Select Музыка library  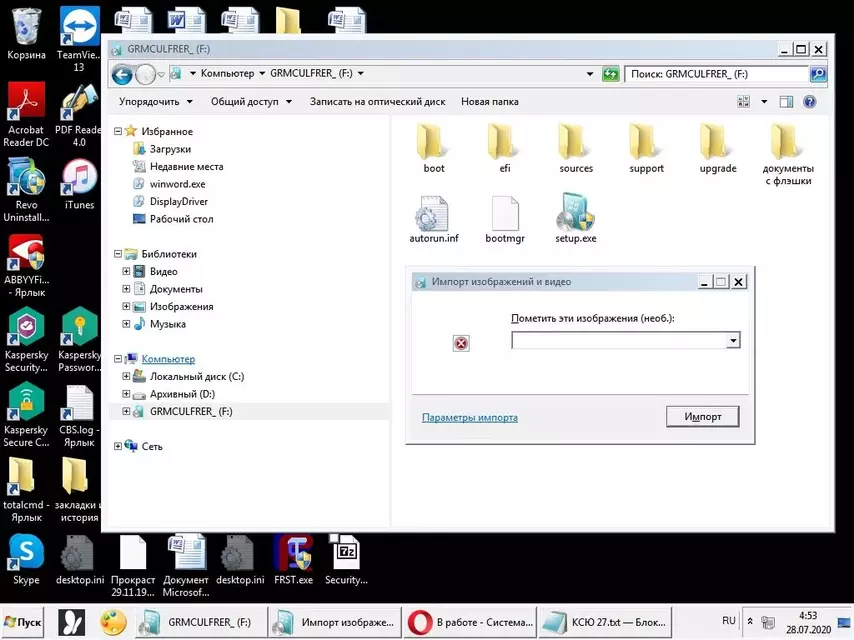160,324
